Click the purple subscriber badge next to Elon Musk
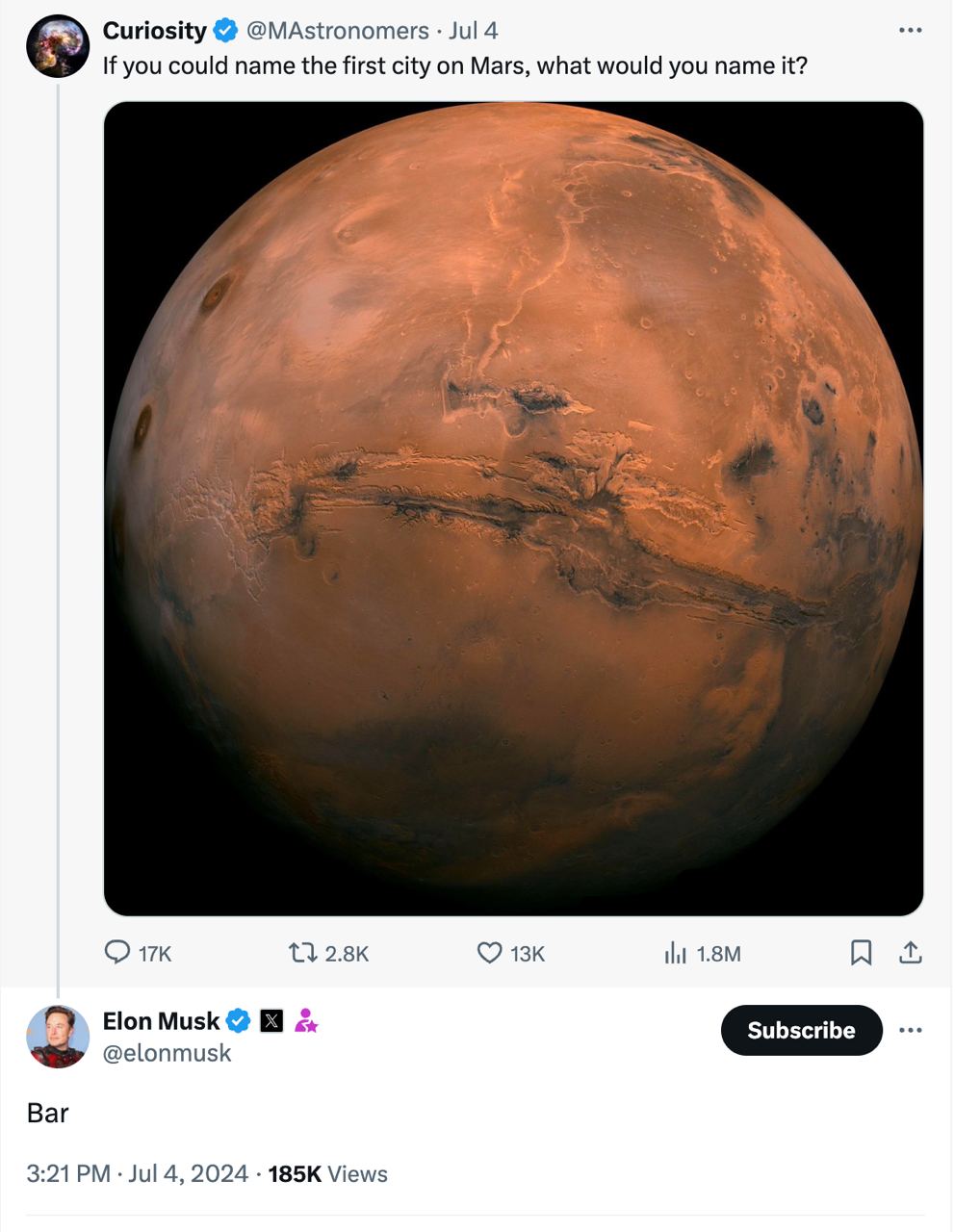The height and width of the screenshot is (1232, 980). point(306,1021)
